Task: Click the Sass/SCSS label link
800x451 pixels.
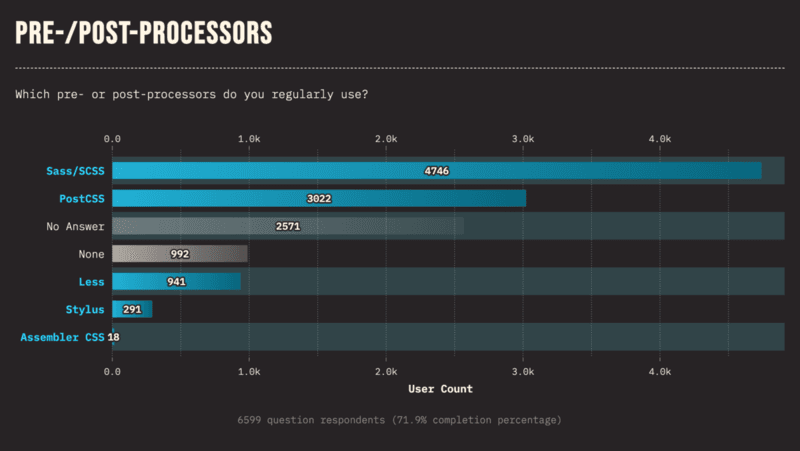Action: [76, 171]
